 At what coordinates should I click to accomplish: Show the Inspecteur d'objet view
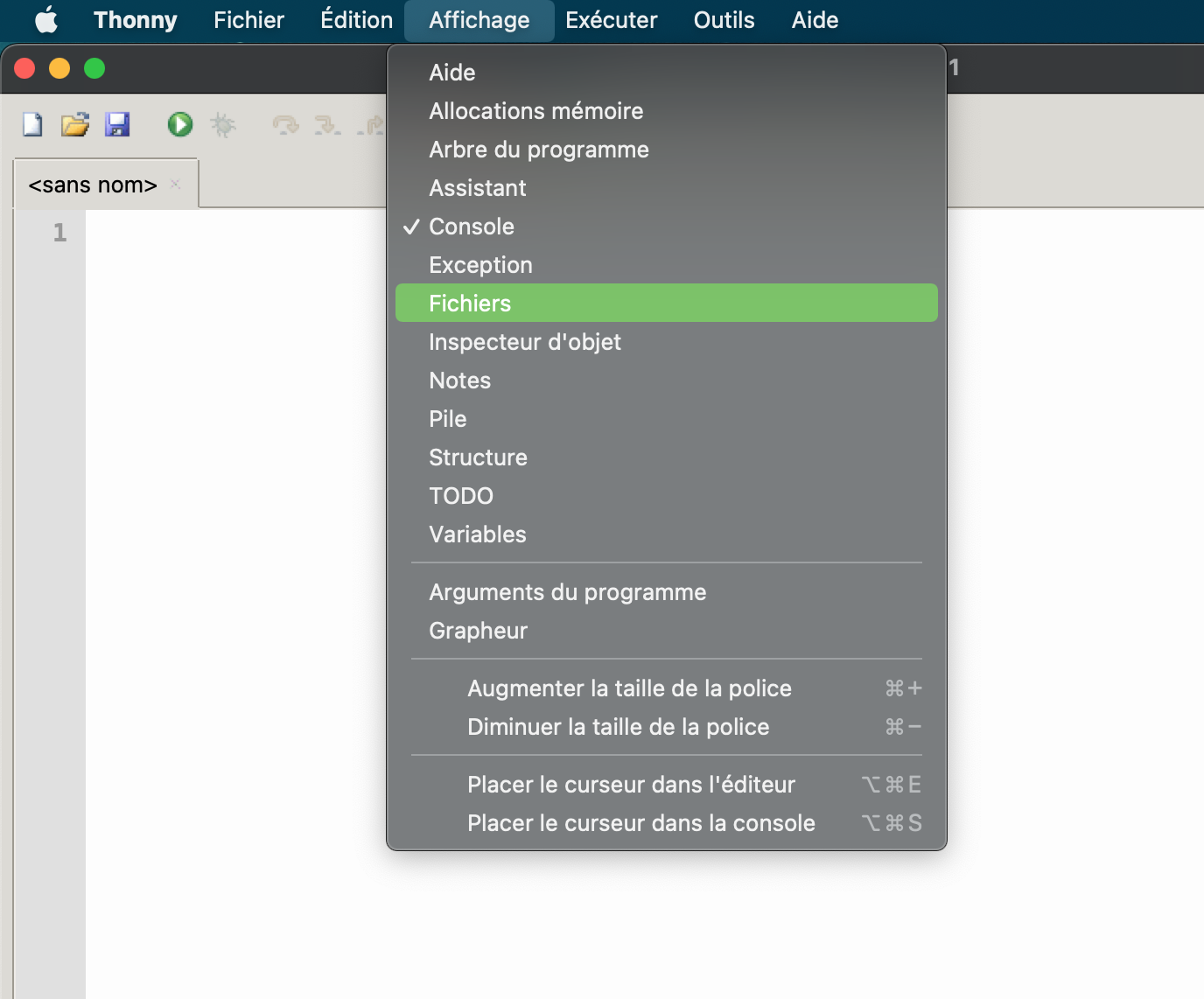525,342
